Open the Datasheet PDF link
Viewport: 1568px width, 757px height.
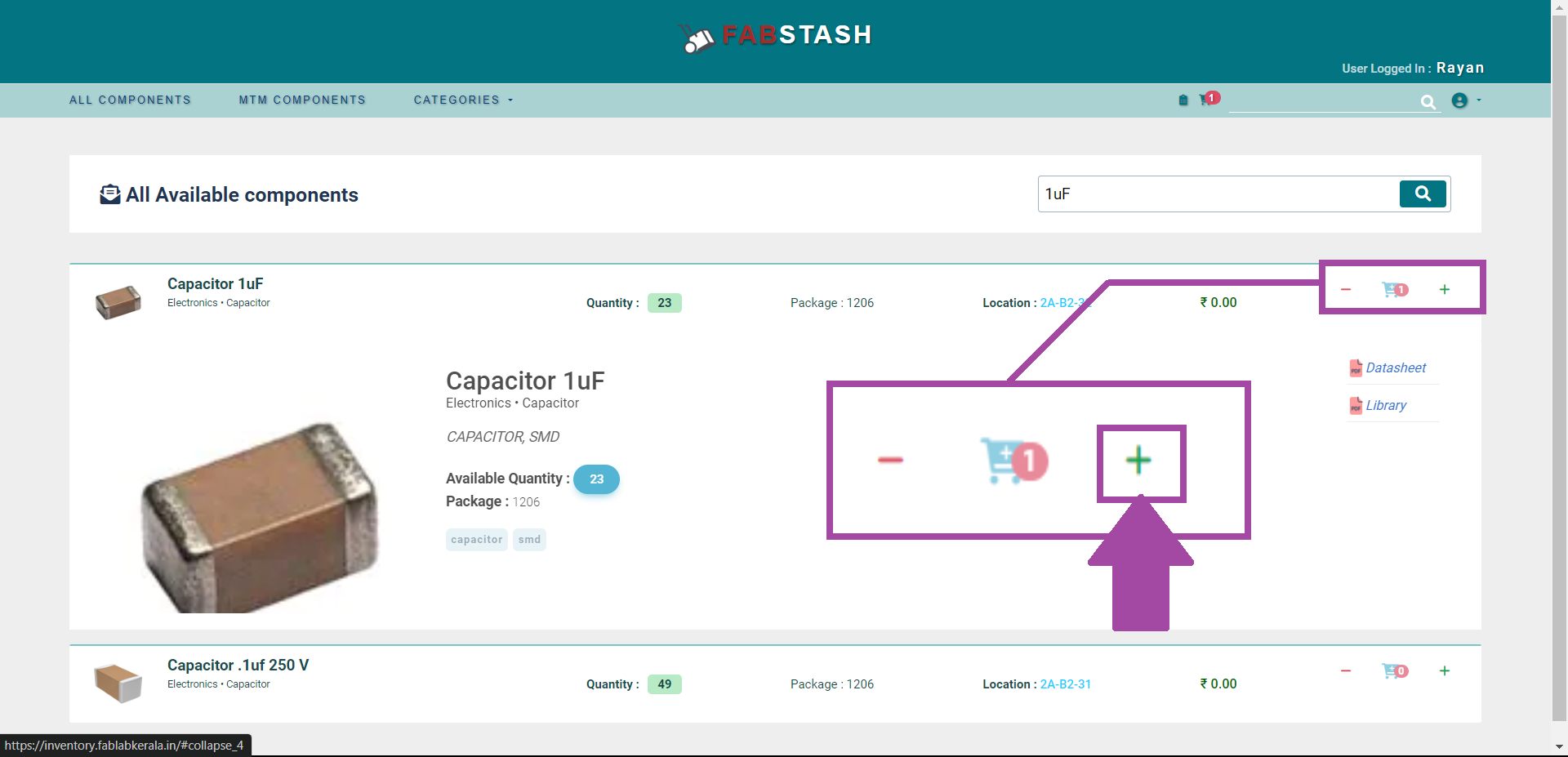[x=1394, y=368]
